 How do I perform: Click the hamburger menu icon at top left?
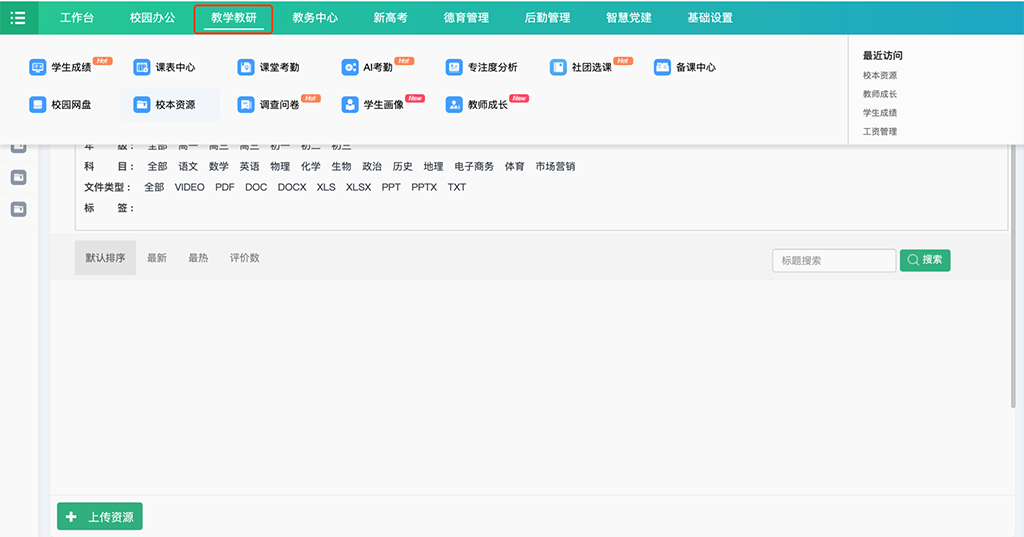point(18,18)
